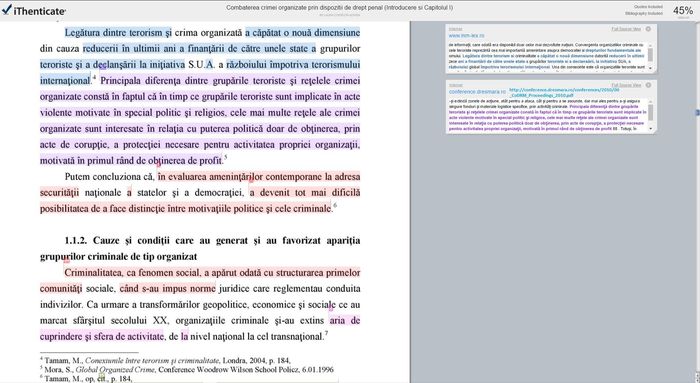Click the small blue tab on right edge
The image size is (700, 383).
pos(697,112)
